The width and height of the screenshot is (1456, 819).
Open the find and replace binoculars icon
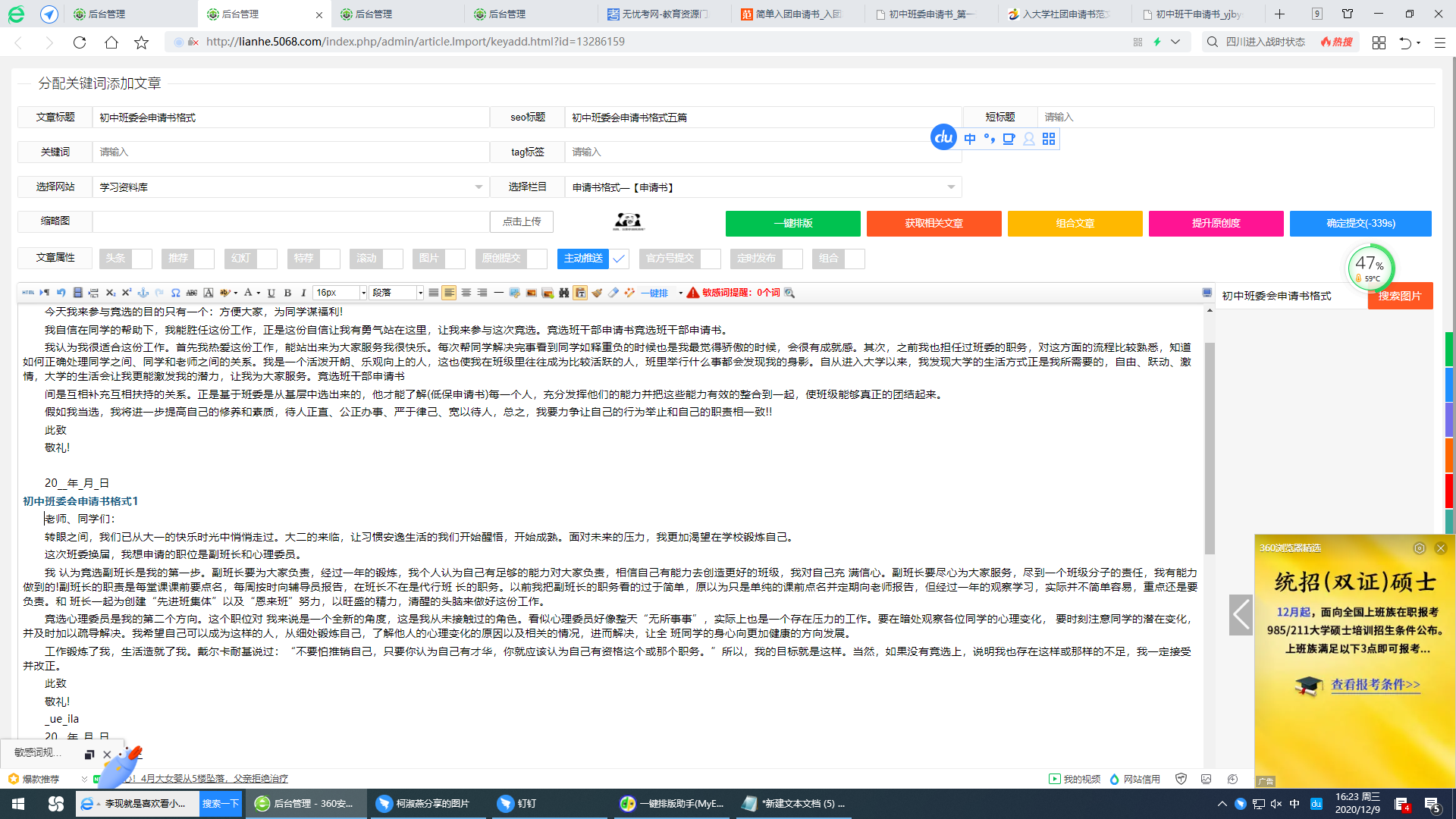(564, 293)
